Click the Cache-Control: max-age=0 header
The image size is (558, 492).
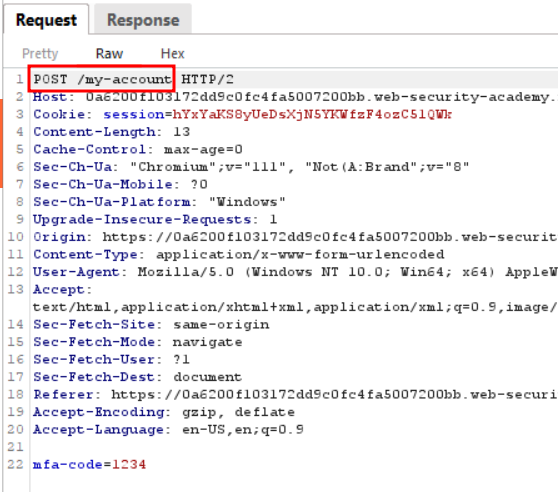coord(138,149)
